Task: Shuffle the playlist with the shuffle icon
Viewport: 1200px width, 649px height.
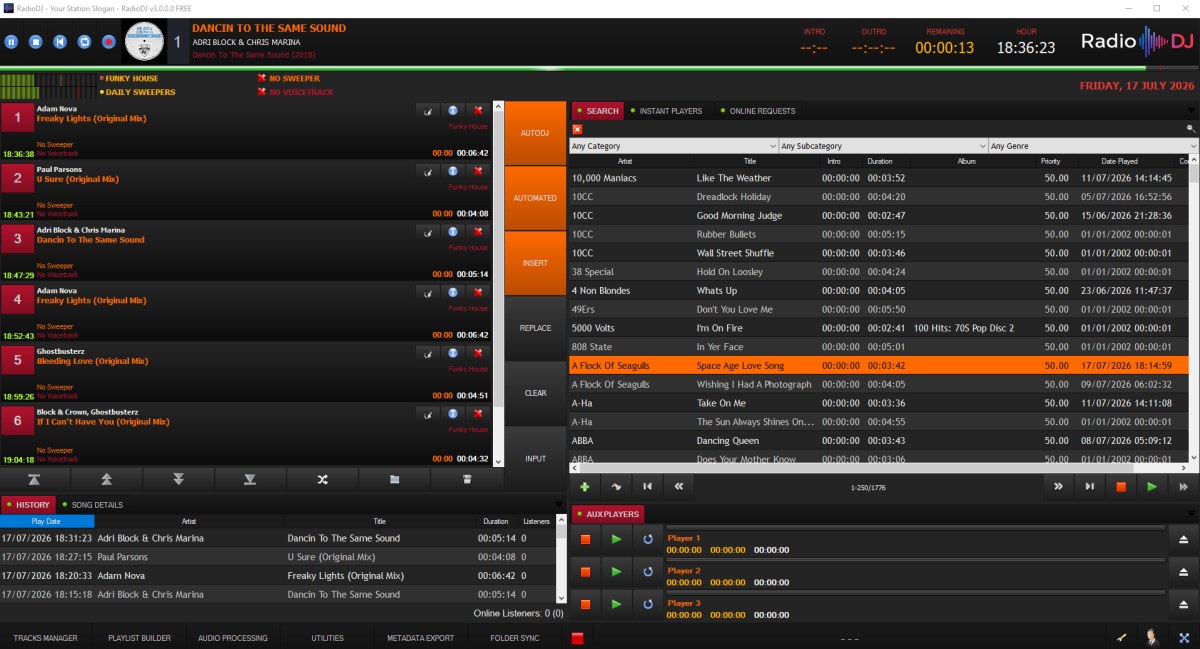Action: coord(322,479)
